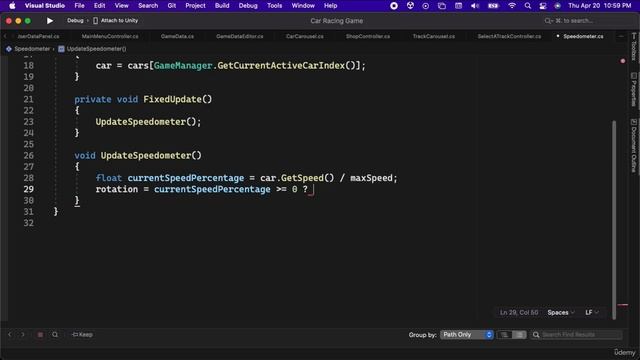Click the FixedUpdate method name
This screenshot has width=640, height=360.
click(173, 99)
